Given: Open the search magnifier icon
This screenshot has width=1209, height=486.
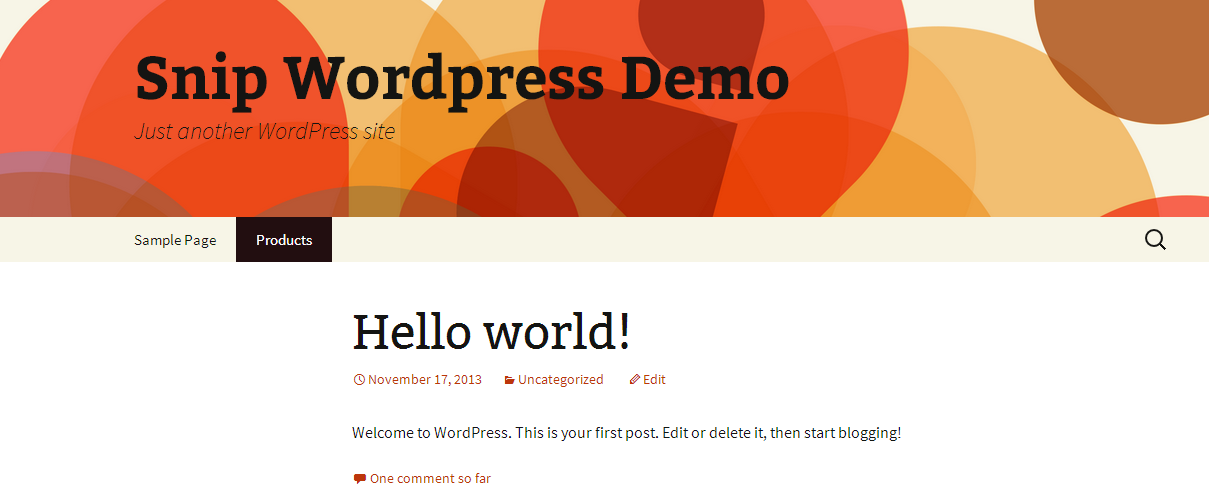Looking at the screenshot, I should (x=1155, y=240).
